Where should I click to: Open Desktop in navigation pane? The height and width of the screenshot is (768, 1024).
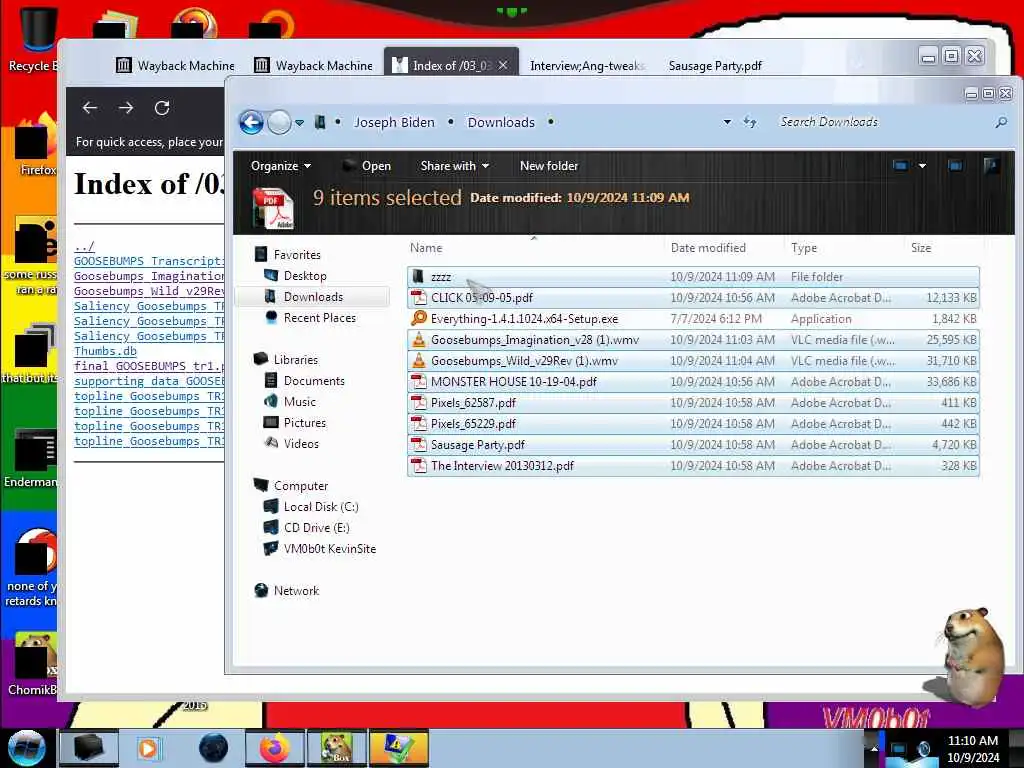(x=305, y=276)
